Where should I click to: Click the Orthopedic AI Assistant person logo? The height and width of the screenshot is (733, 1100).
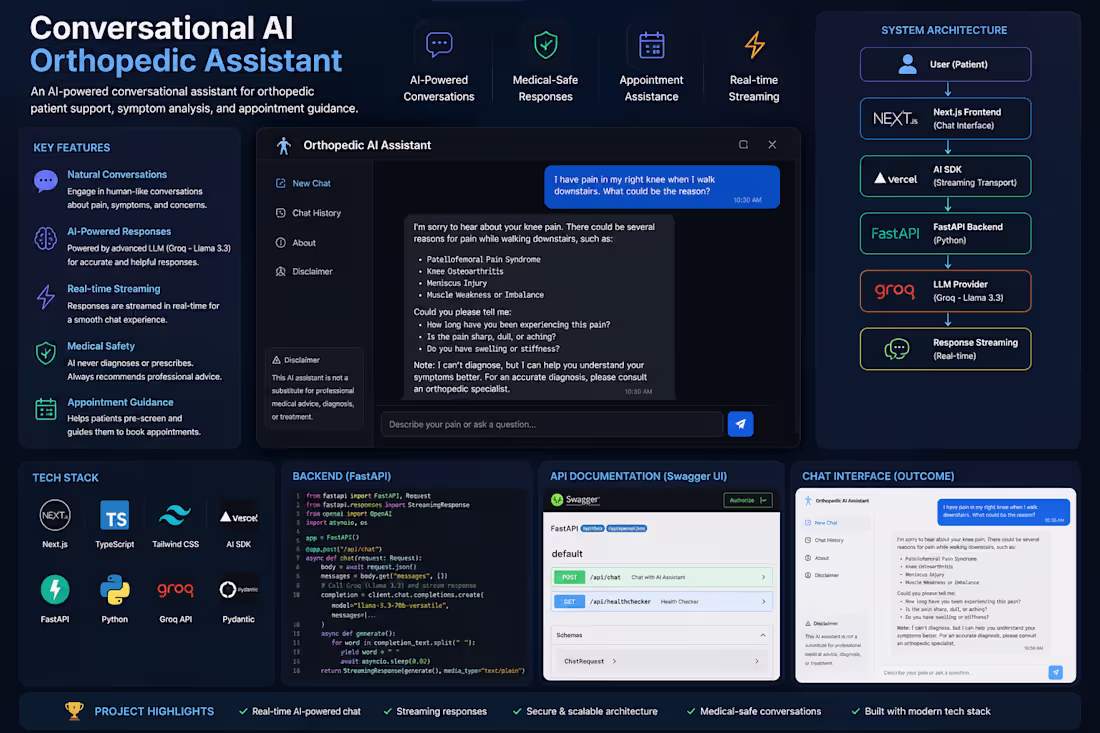(283, 145)
